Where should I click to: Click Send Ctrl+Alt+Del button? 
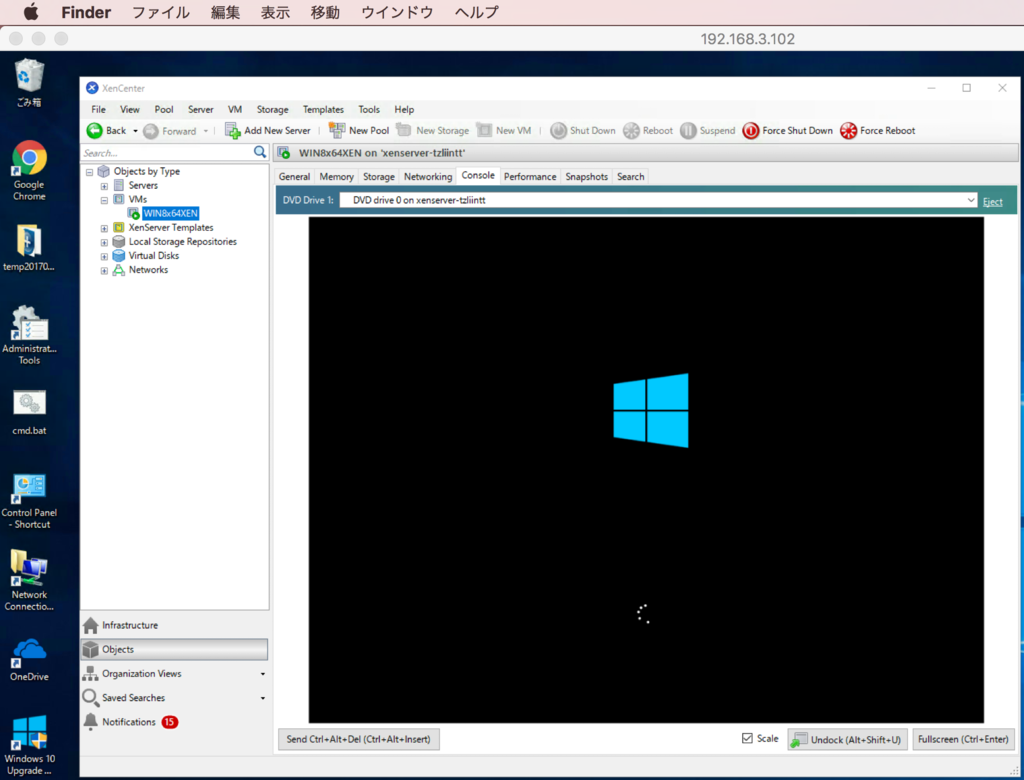(359, 739)
